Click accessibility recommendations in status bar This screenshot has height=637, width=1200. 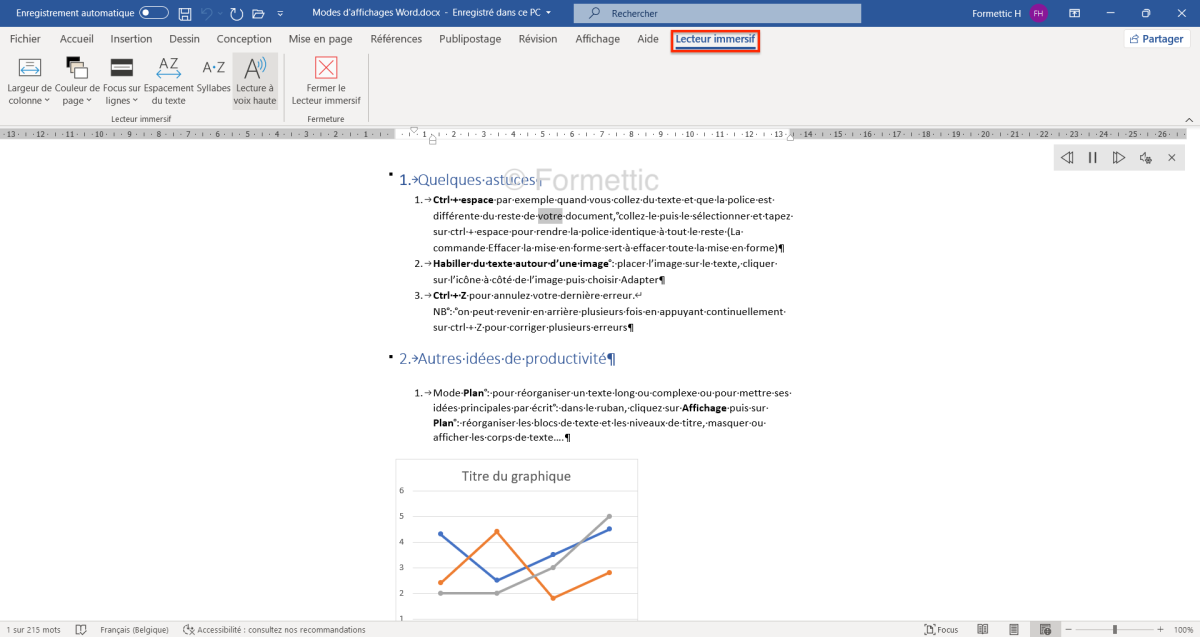pyautogui.click(x=274, y=630)
